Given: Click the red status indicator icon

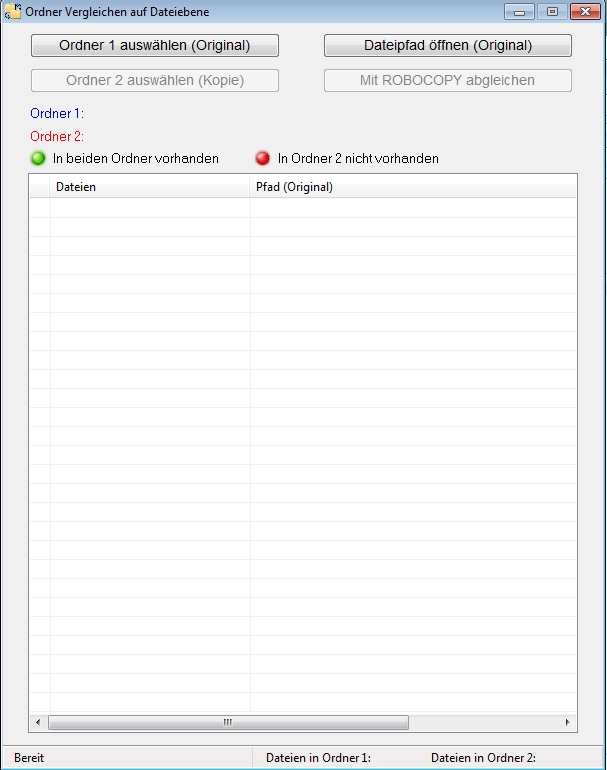Looking at the screenshot, I should pos(263,158).
